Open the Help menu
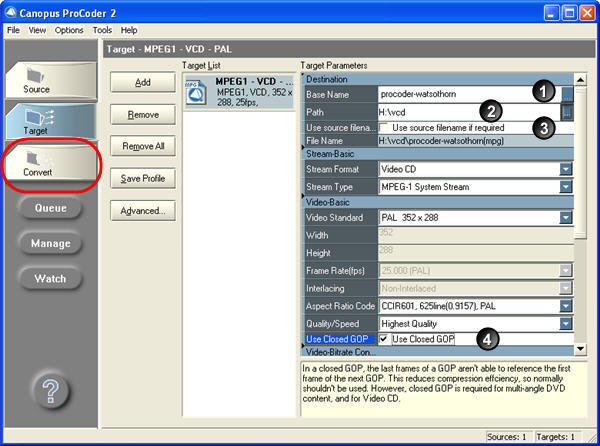Viewport: 600px width, 446px height. pyautogui.click(x=129, y=30)
